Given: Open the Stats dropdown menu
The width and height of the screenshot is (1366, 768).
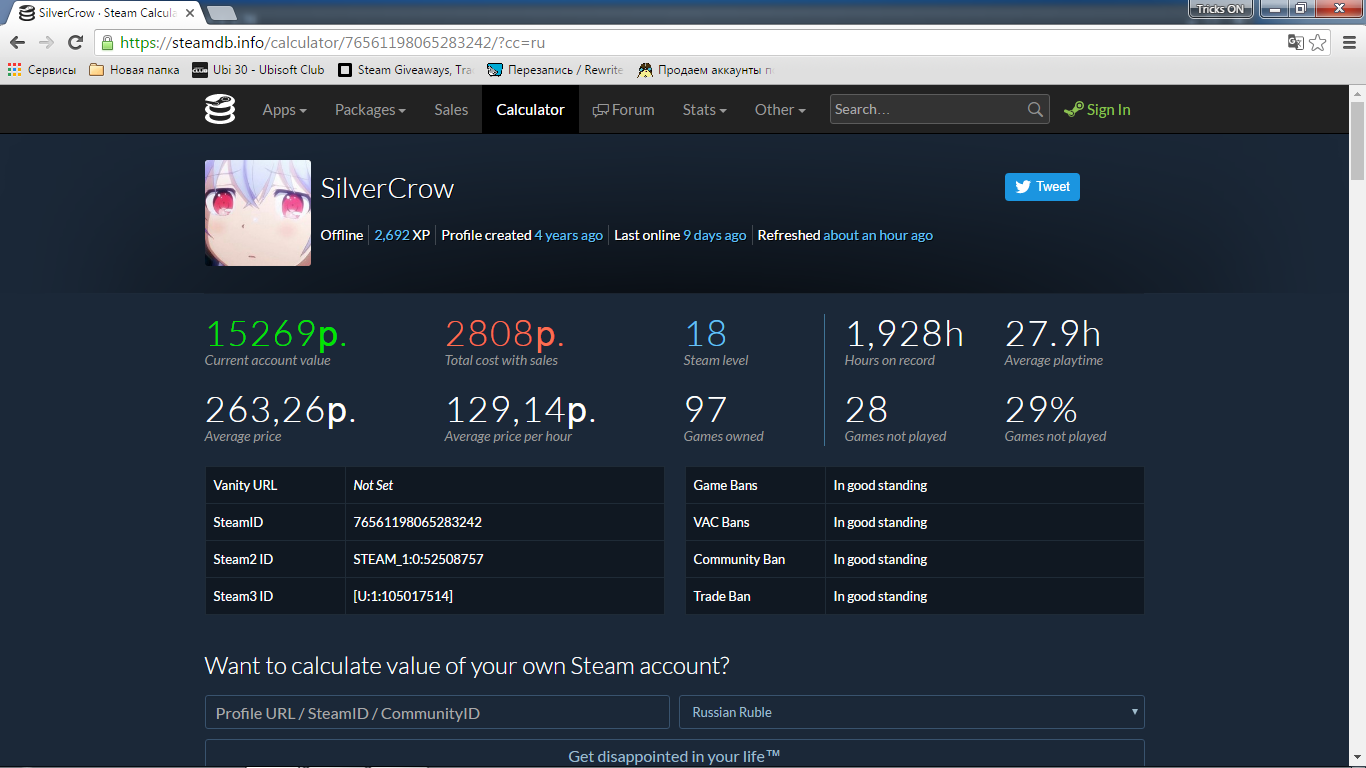Looking at the screenshot, I should tap(704, 110).
